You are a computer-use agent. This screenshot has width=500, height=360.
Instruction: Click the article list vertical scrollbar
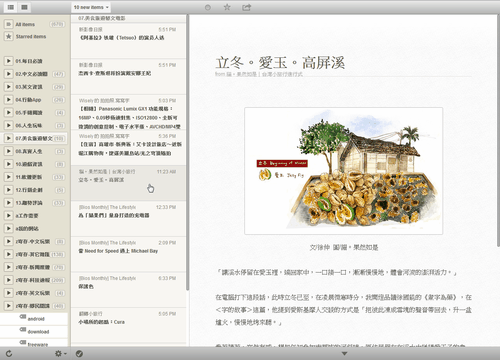click(x=187, y=152)
